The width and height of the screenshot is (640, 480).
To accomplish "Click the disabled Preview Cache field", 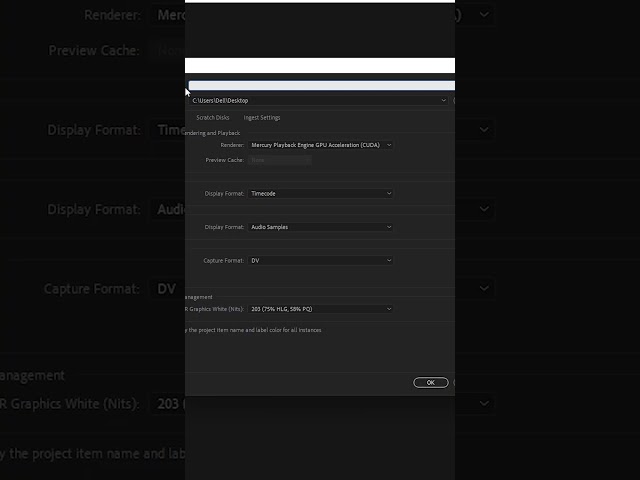I will click(279, 160).
